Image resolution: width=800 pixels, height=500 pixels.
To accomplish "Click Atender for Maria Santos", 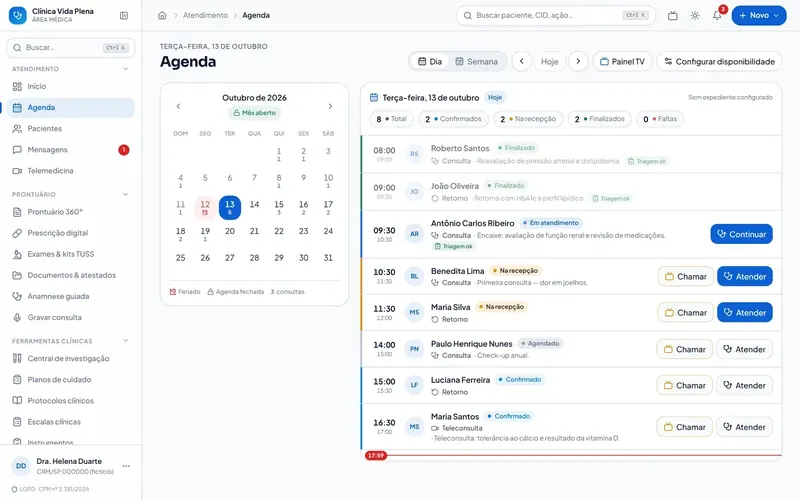I will tap(744, 427).
